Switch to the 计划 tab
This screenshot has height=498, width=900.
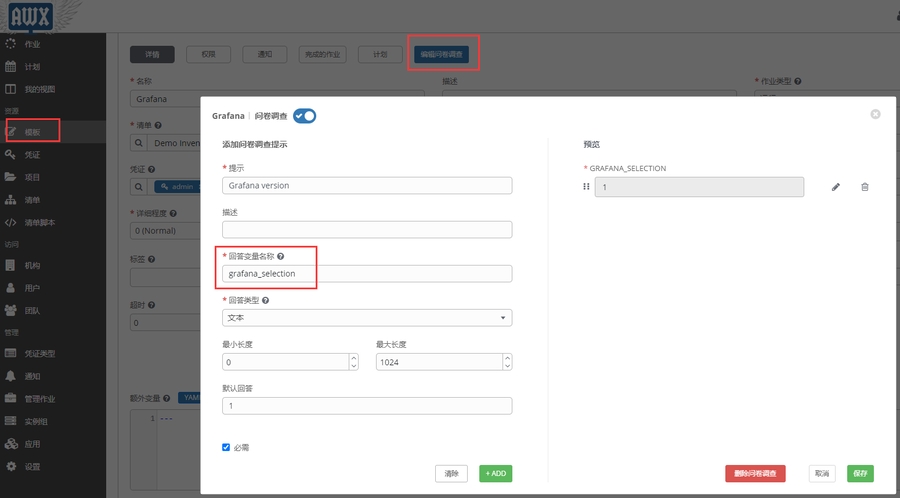(x=380, y=55)
